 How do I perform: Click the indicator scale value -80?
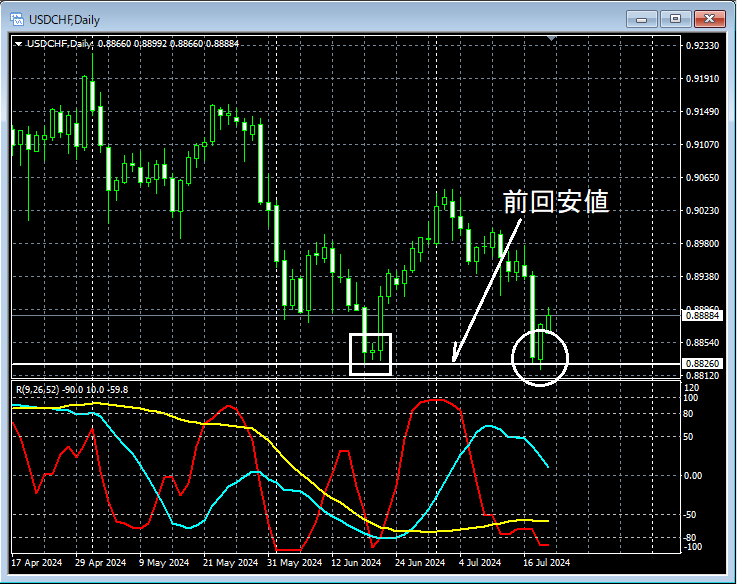(690, 537)
